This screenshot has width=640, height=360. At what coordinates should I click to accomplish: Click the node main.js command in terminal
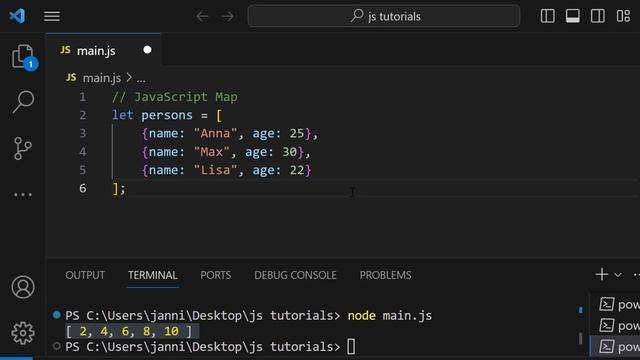coord(389,316)
